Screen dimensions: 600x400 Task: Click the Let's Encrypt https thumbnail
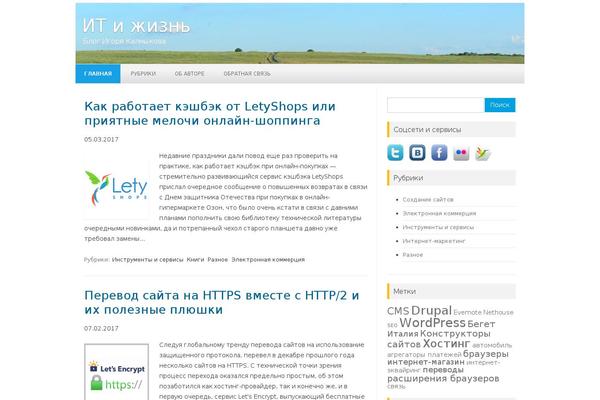pos(116,372)
